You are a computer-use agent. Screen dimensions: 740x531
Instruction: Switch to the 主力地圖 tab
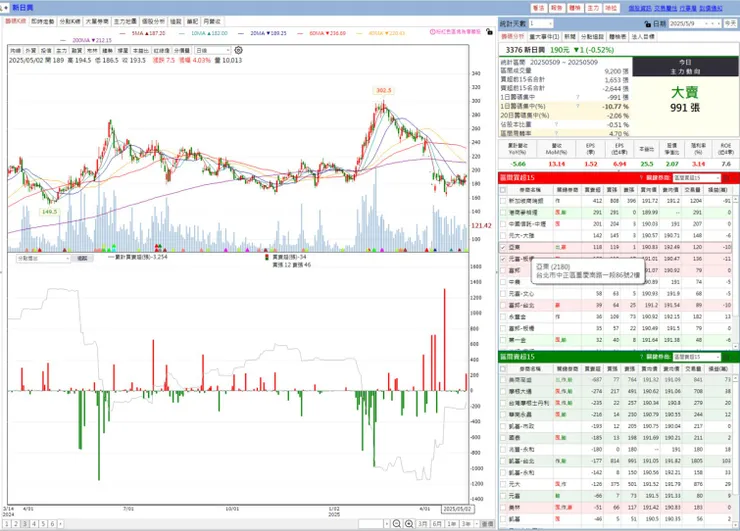pos(125,22)
